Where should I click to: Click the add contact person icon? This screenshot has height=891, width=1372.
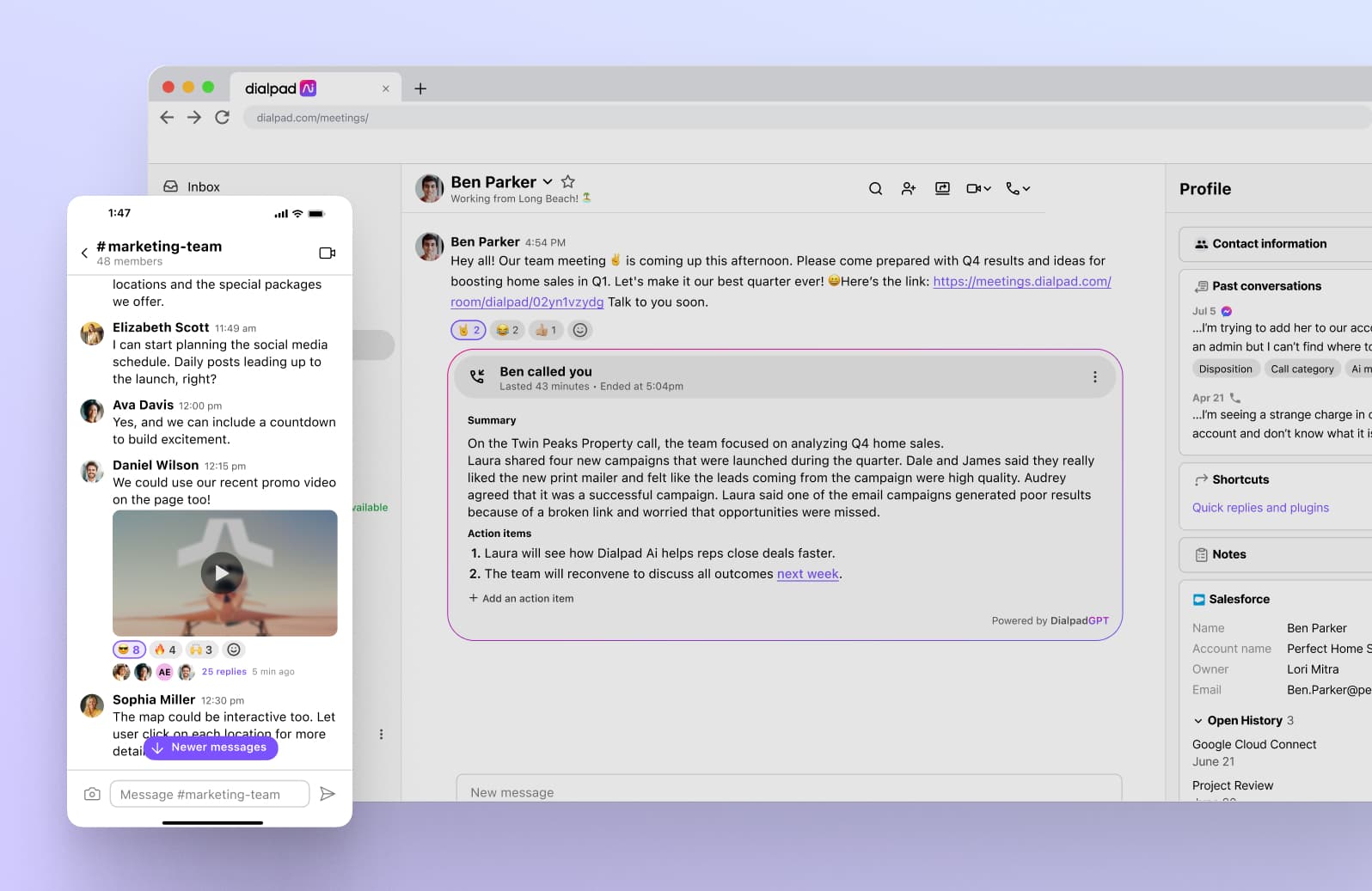909,189
